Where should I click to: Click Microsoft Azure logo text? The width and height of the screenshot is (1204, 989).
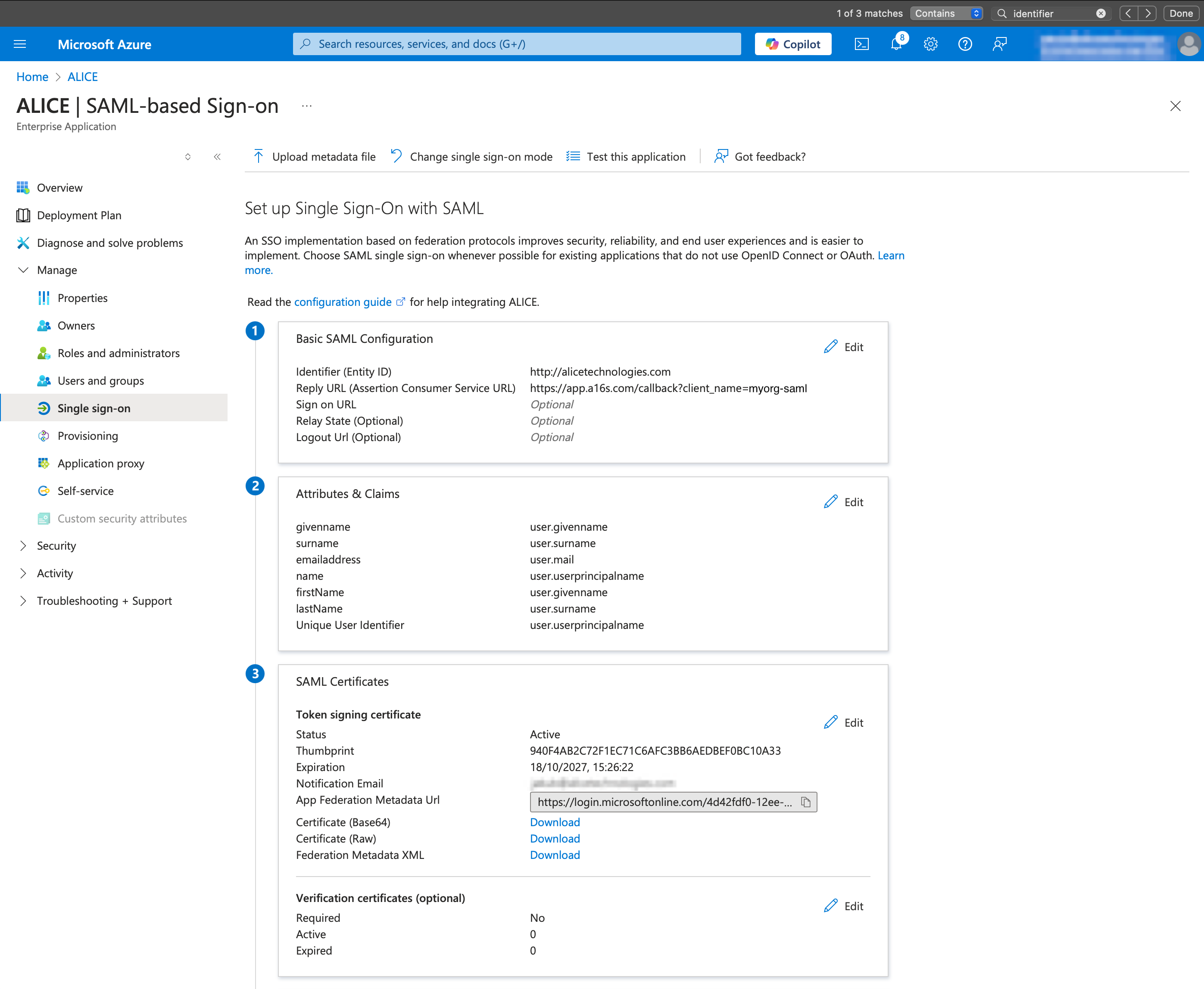[105, 44]
